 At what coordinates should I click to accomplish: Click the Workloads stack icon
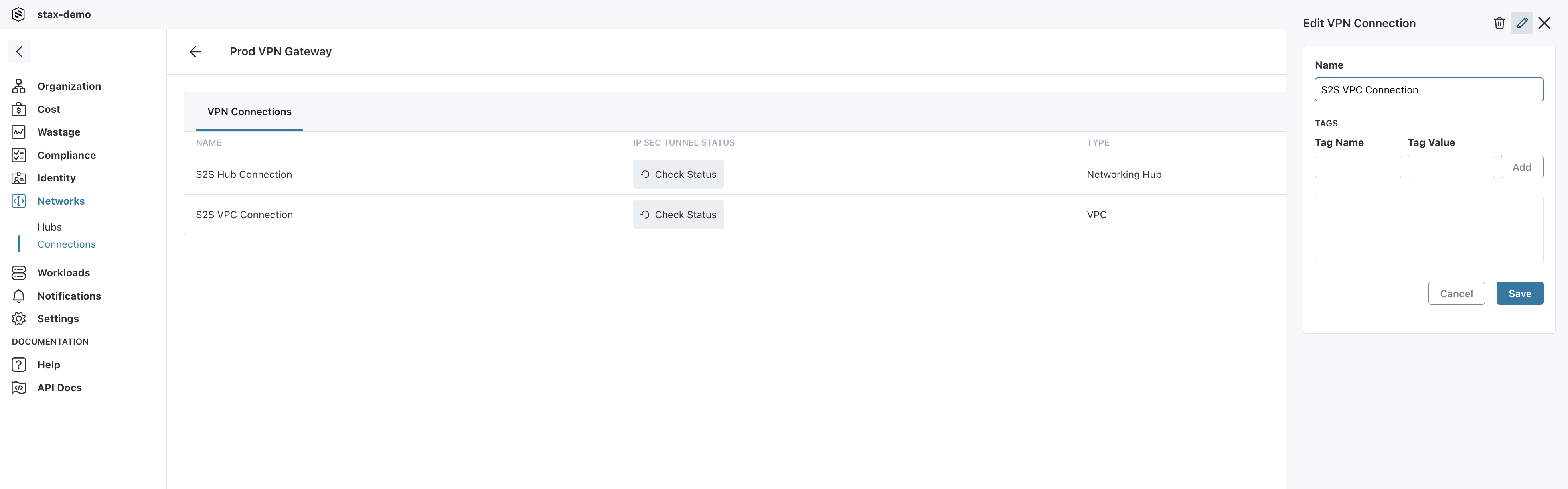[x=19, y=272]
